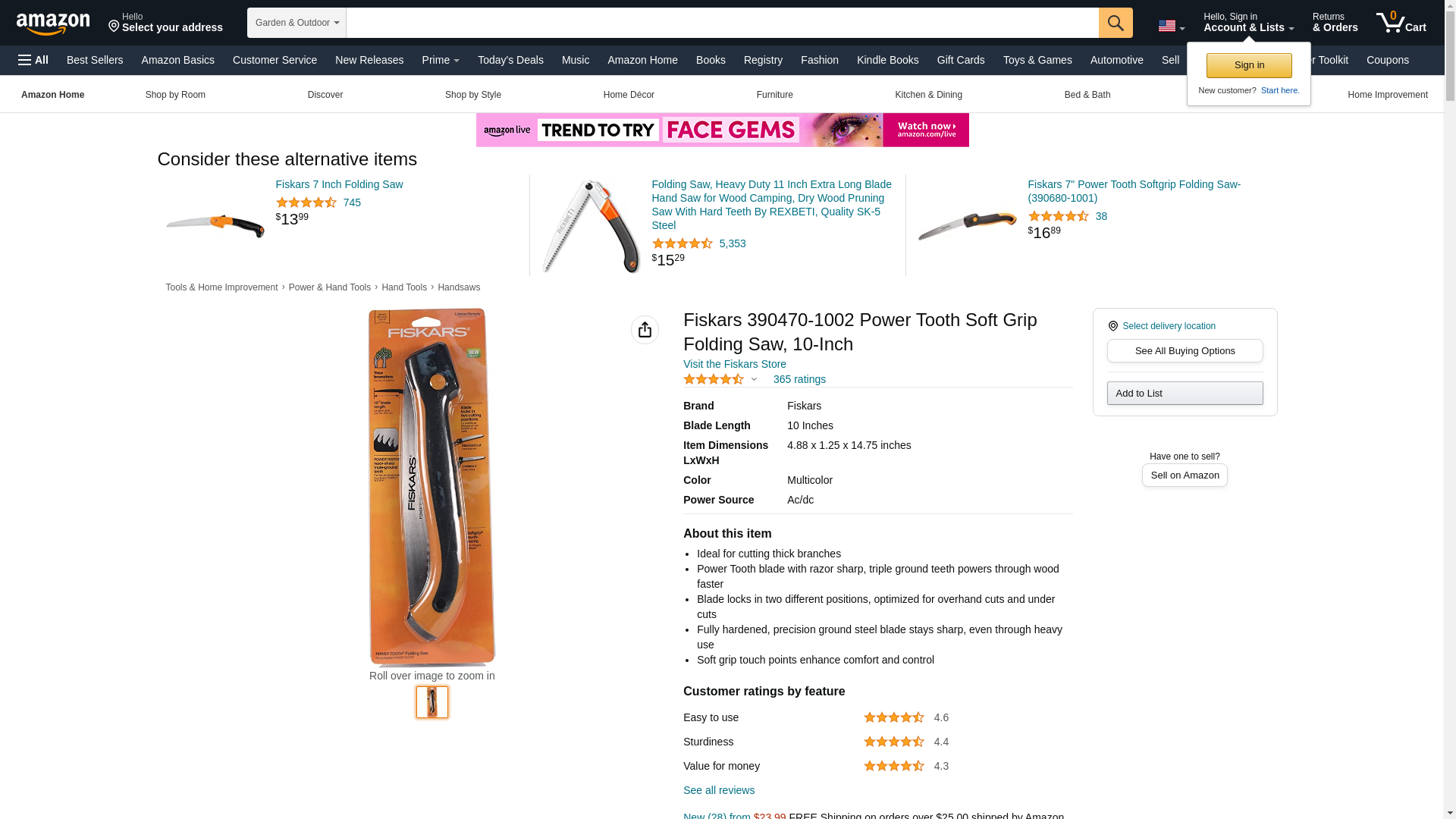Click the Select delivery location pin
1456x819 pixels.
point(1113,326)
